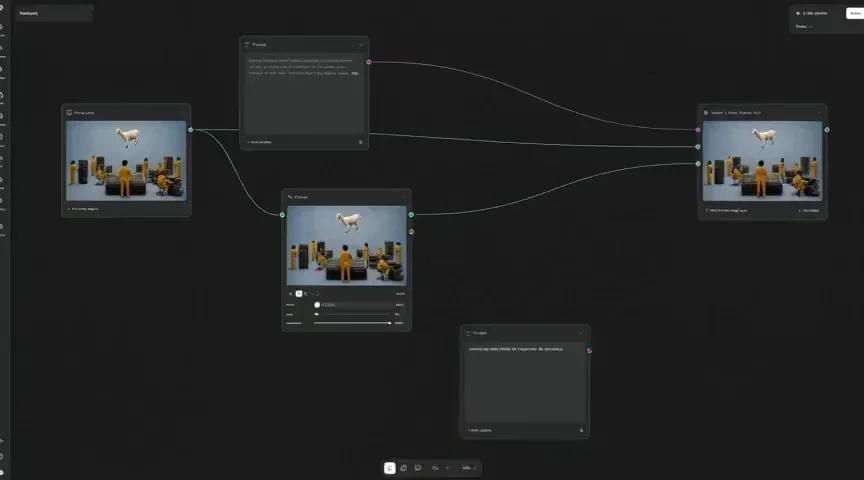Click the green input port of the center node
The height and width of the screenshot is (480, 864).
tap(282, 214)
